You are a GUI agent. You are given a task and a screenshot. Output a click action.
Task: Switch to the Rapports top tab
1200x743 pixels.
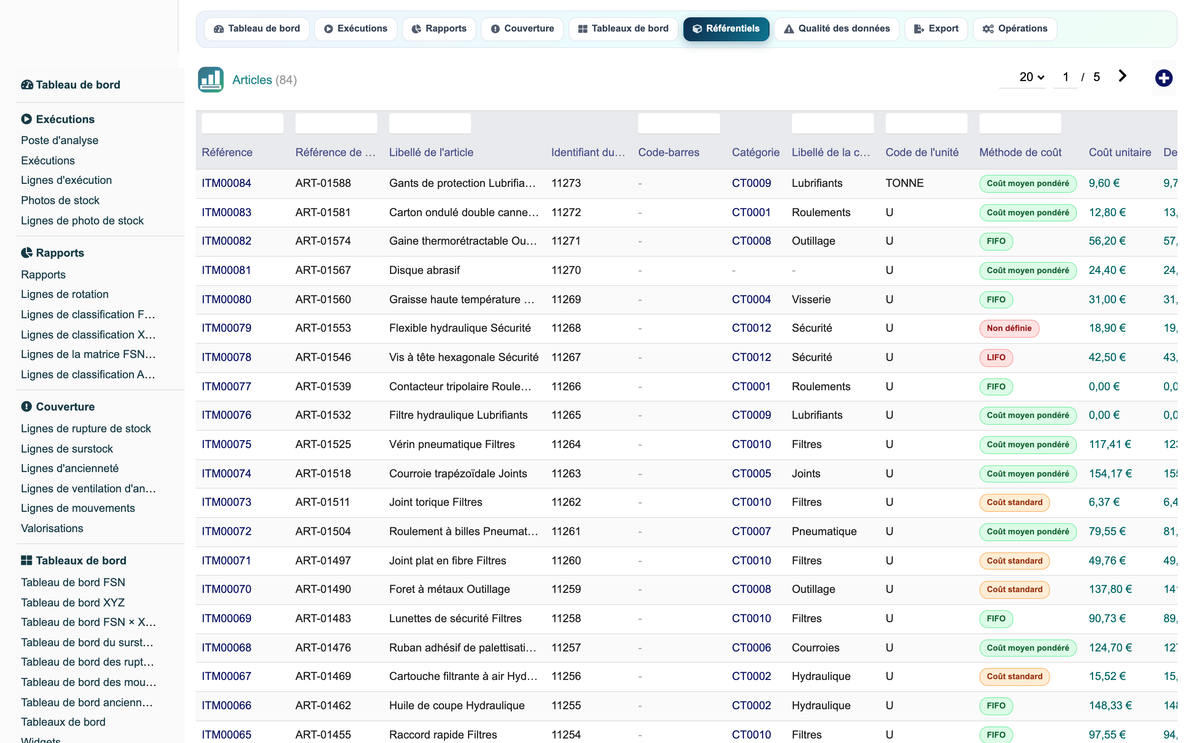point(439,29)
